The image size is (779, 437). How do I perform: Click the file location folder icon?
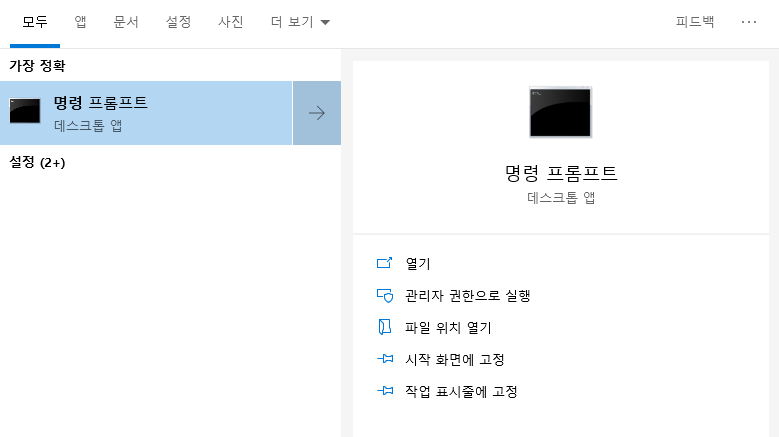(x=385, y=327)
